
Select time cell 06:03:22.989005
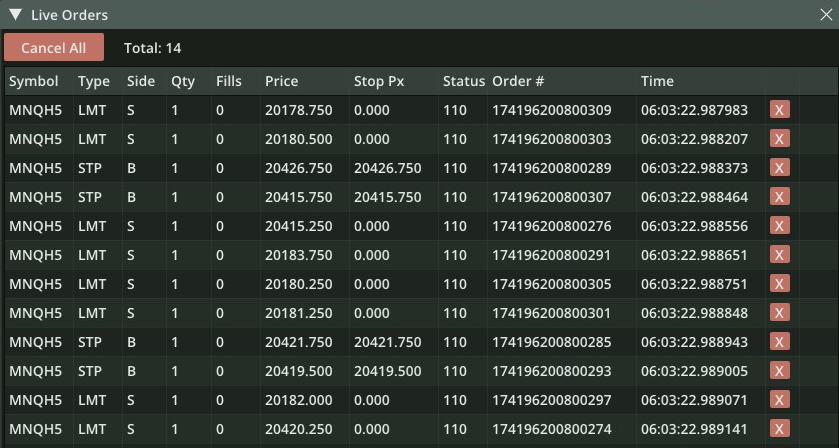click(x=694, y=370)
